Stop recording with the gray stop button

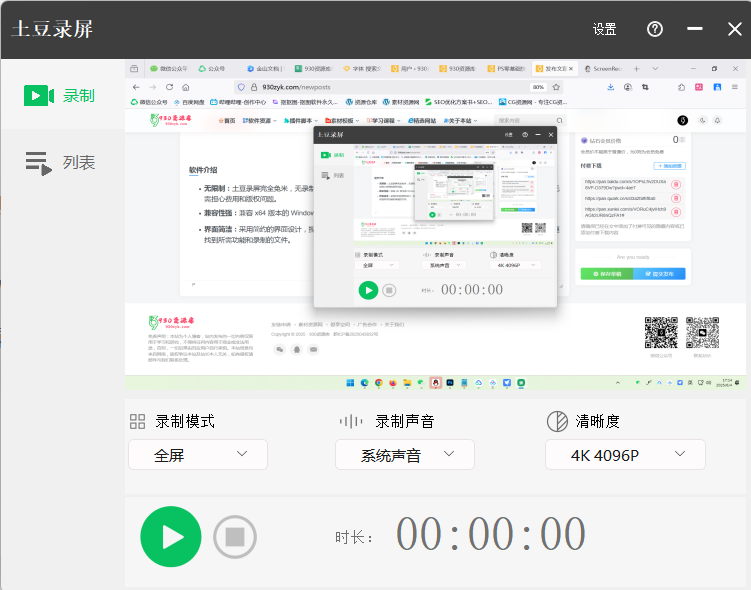click(x=235, y=537)
